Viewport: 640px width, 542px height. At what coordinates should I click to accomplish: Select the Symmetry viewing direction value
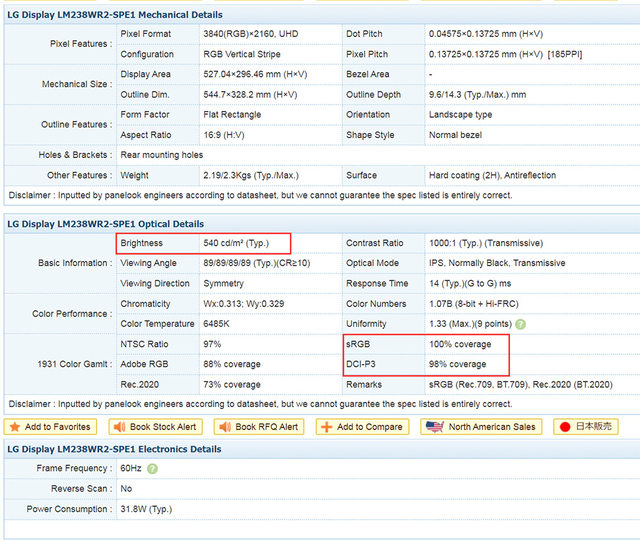pos(223,284)
